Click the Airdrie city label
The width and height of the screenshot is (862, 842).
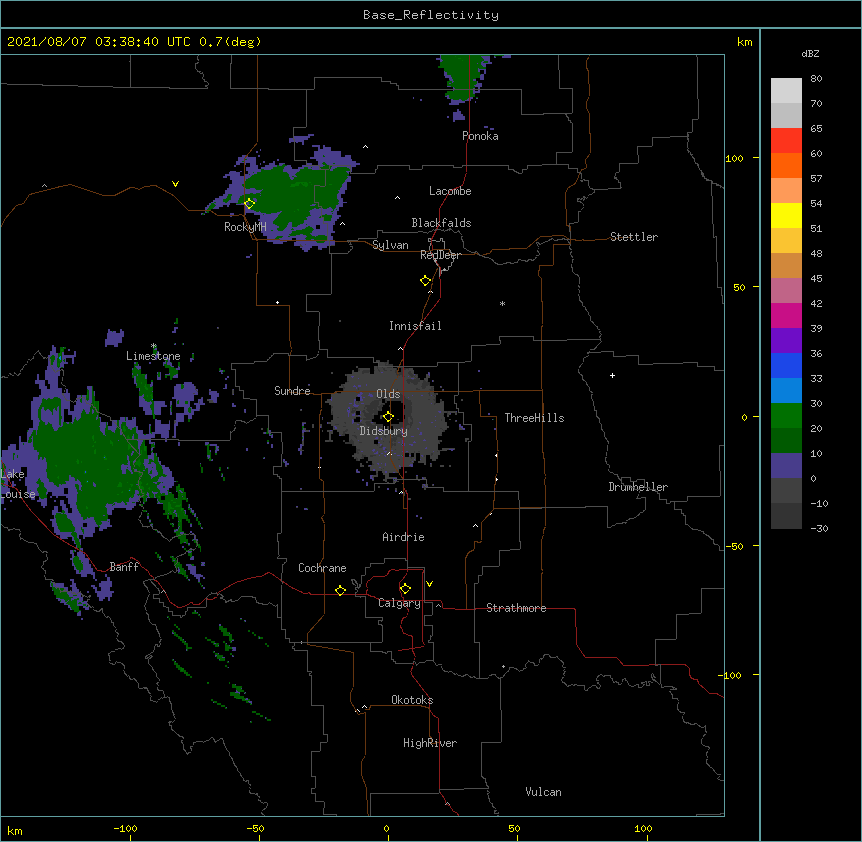[404, 537]
